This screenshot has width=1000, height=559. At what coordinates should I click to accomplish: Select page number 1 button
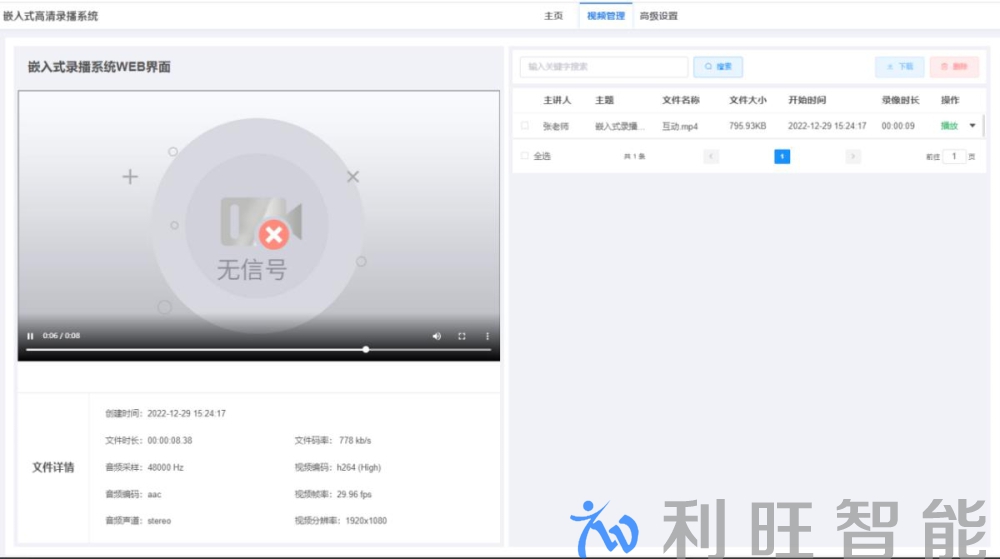[x=782, y=156]
